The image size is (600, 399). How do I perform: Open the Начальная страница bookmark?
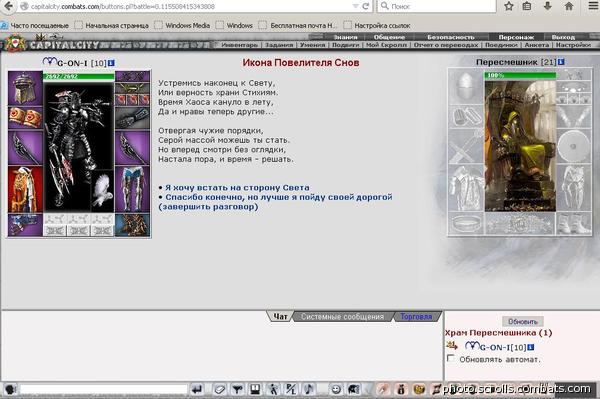click(112, 26)
